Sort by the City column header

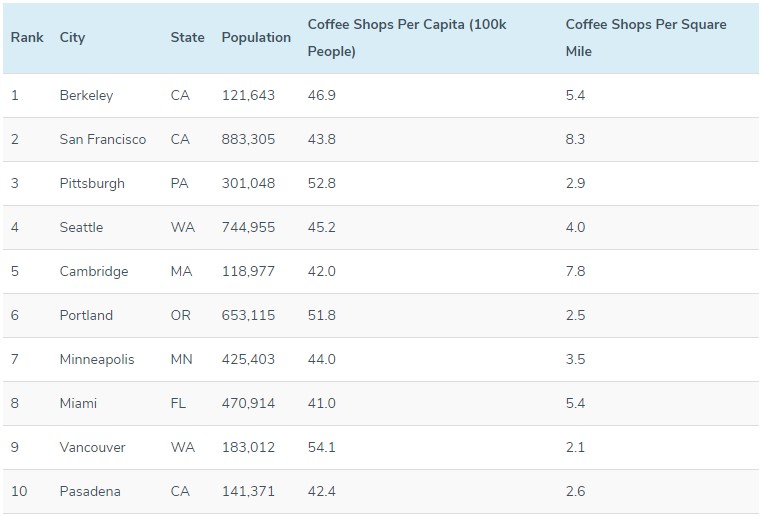pos(72,37)
